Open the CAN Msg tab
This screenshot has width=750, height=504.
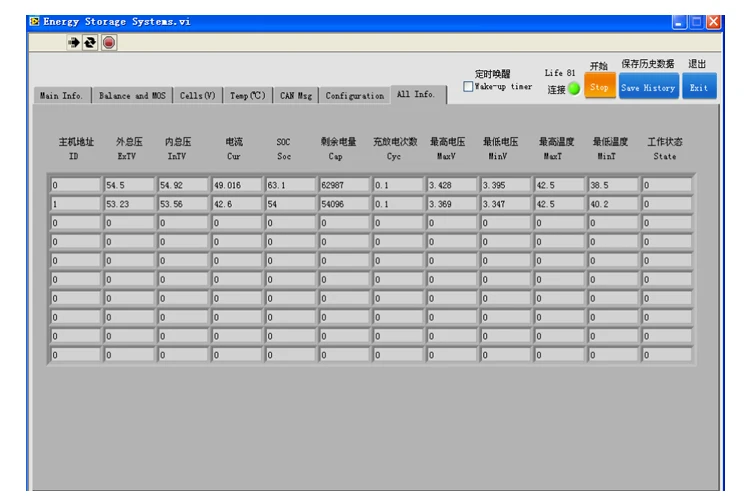[x=295, y=96]
